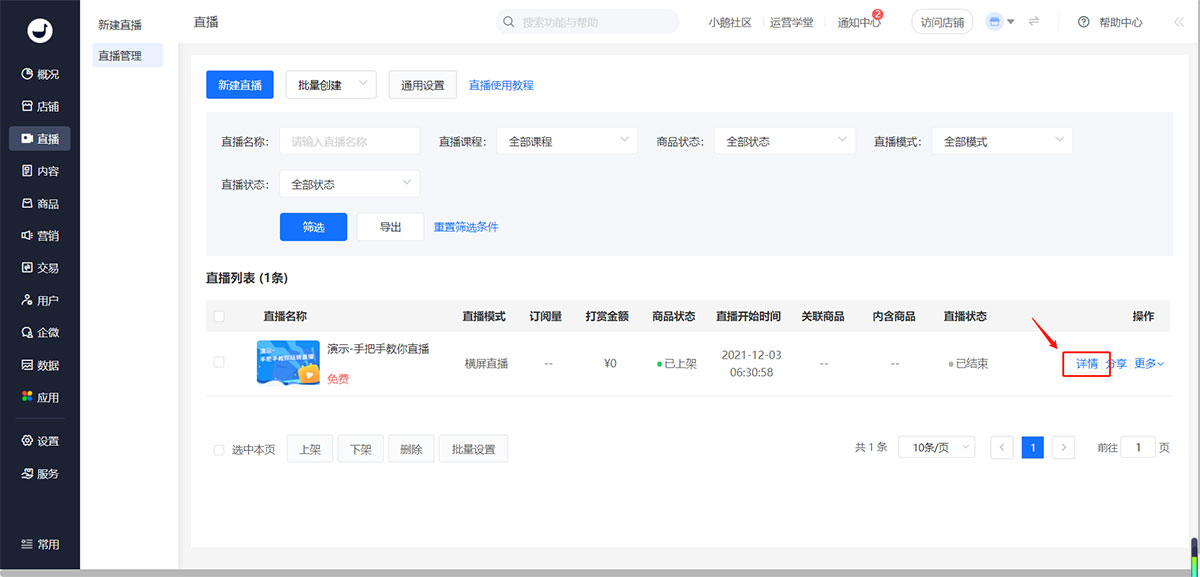
Task: Open the 10条/页 page size dropdown
Action: [936, 448]
